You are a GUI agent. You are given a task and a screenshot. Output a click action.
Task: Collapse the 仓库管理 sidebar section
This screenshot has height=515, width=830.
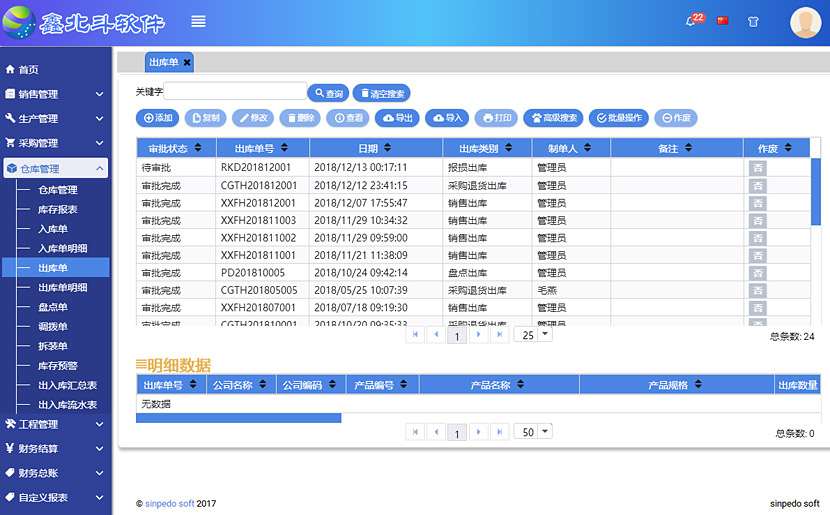point(55,168)
